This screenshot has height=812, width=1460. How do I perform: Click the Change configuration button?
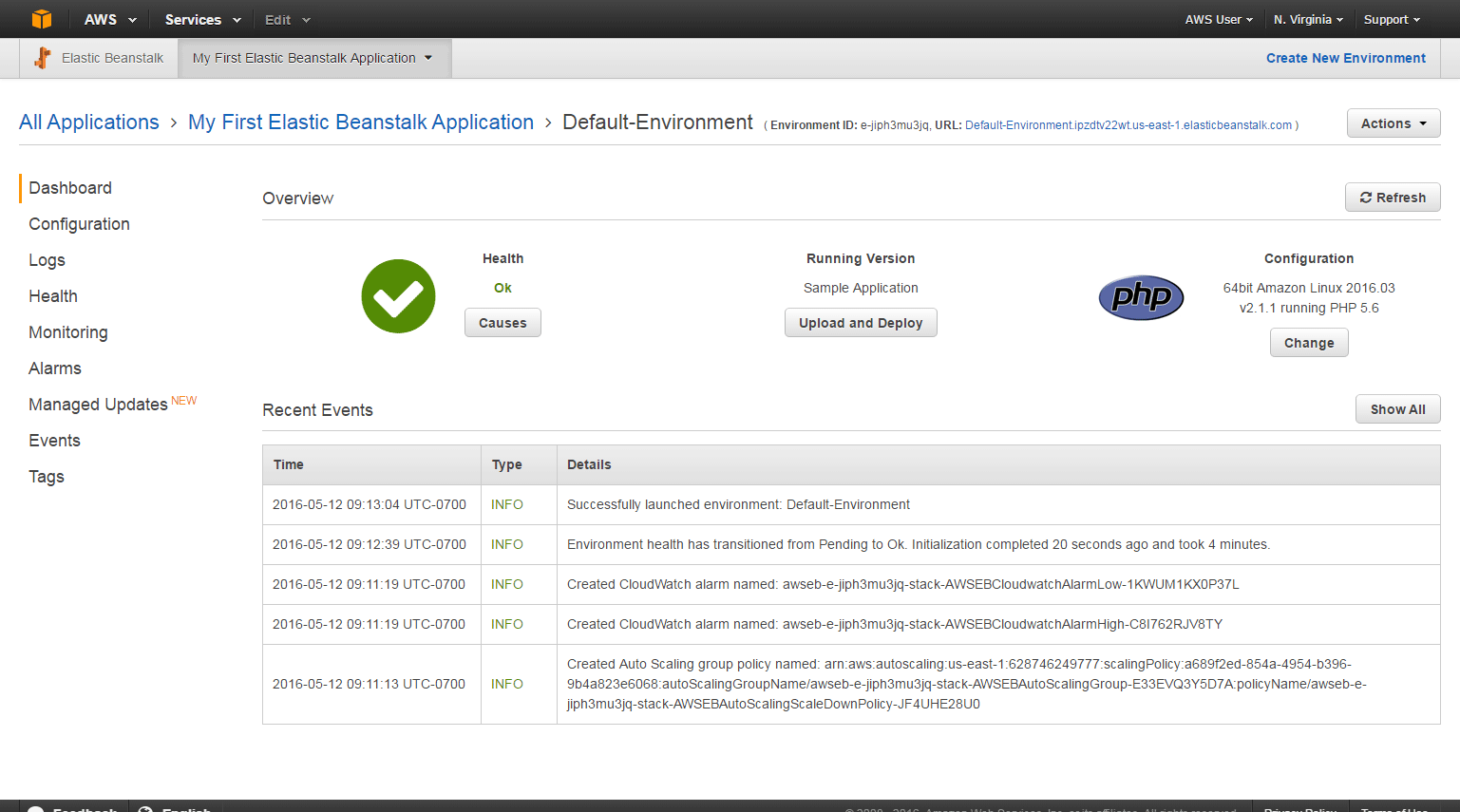pyautogui.click(x=1309, y=343)
